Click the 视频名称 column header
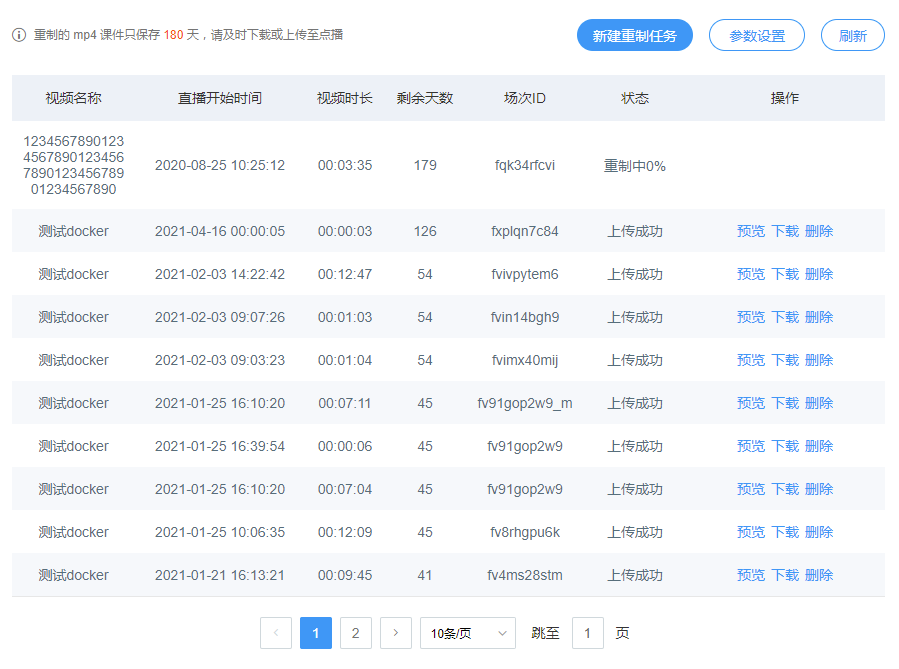Screen dimensions: 899x669 pos(73,98)
